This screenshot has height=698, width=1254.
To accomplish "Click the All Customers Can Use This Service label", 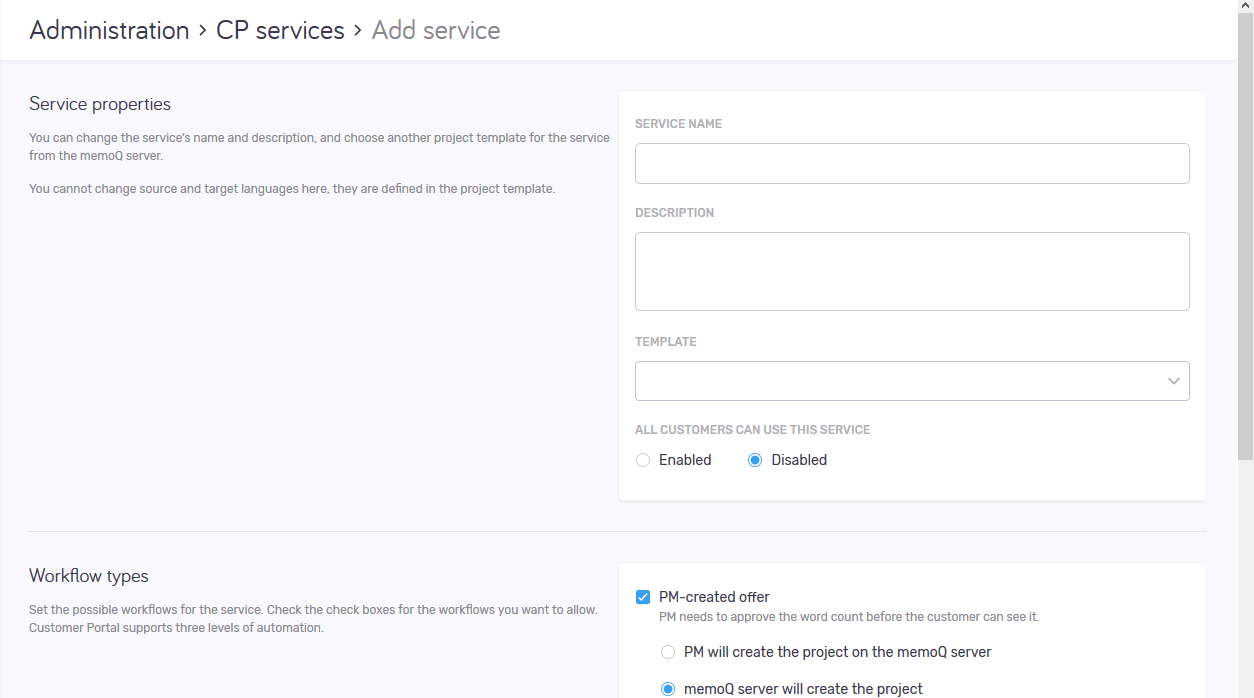I will 752,430.
